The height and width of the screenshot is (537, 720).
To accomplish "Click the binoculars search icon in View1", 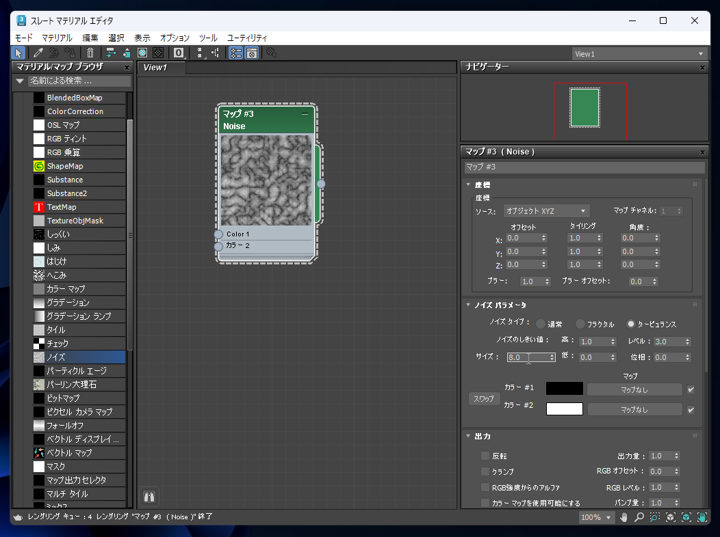I will 149,497.
